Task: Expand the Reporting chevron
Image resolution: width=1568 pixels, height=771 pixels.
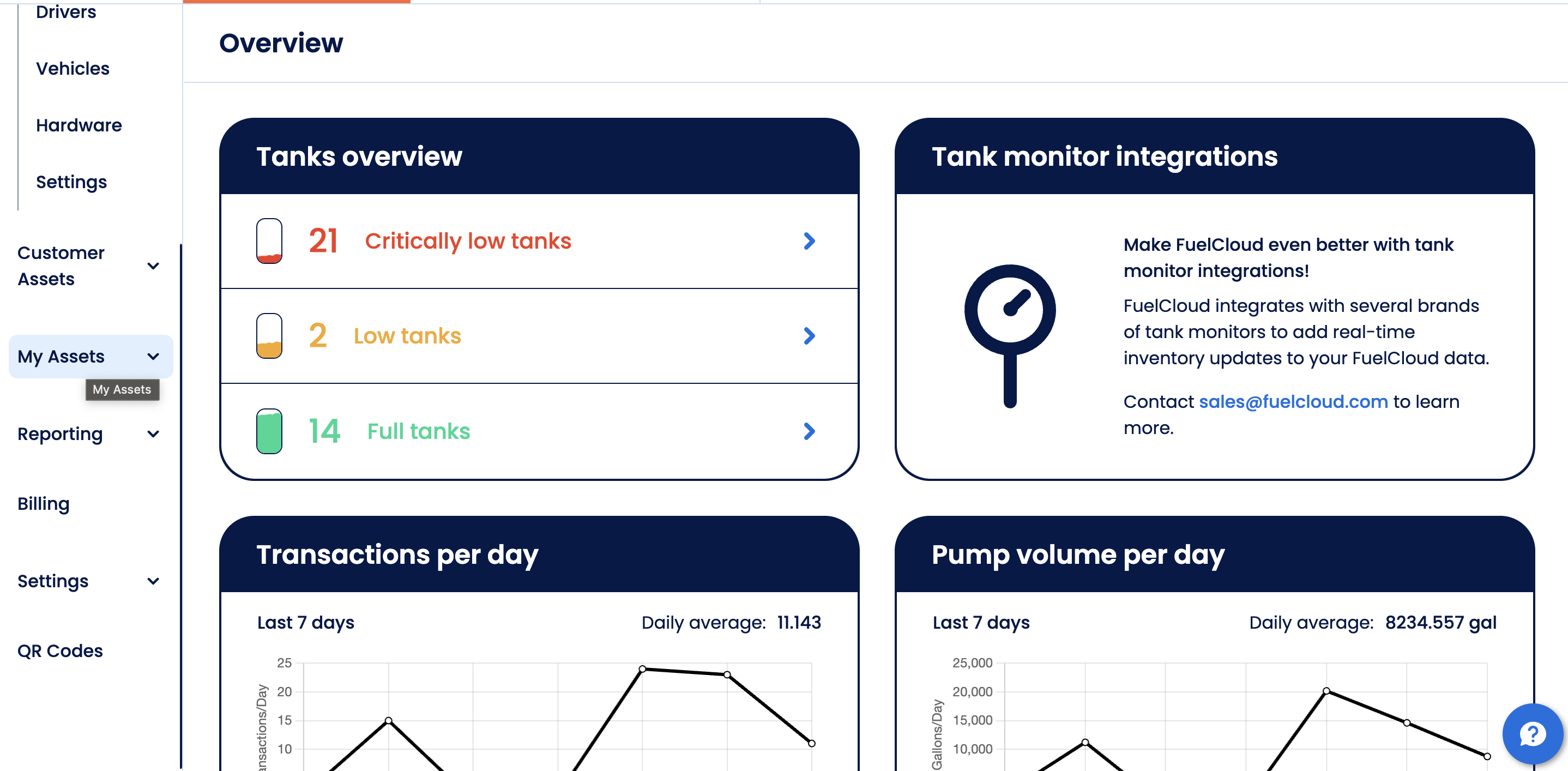Action: [153, 434]
